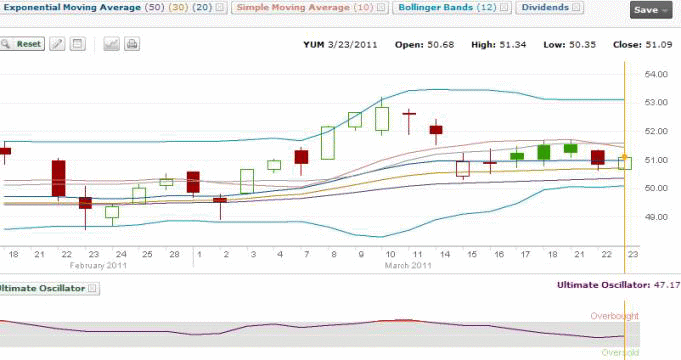Click the large green candlestick on March 8
Image resolution: width=681 pixels, height=360 pixels.
coord(328,143)
